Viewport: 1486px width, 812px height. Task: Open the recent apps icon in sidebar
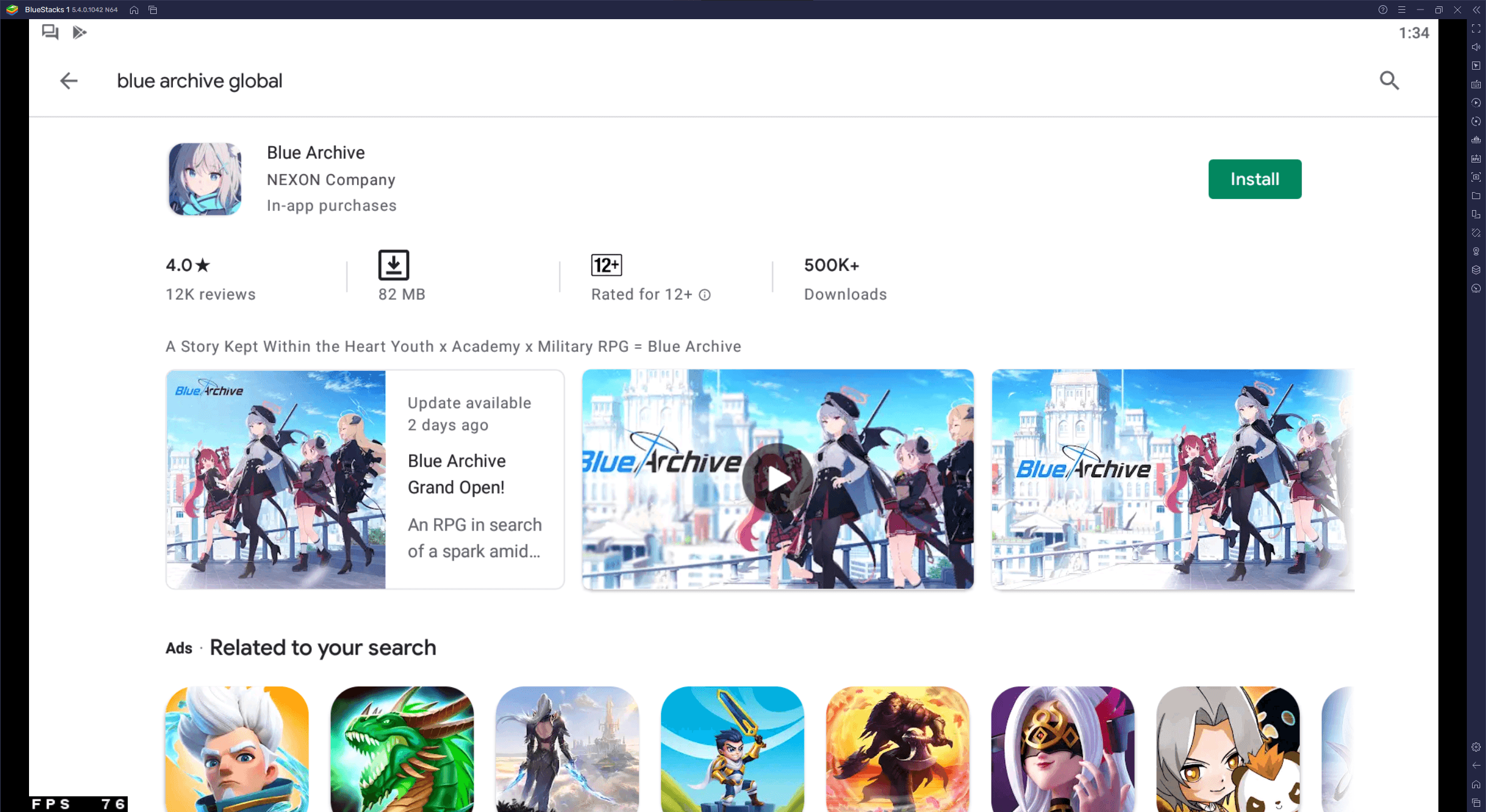tap(1476, 803)
